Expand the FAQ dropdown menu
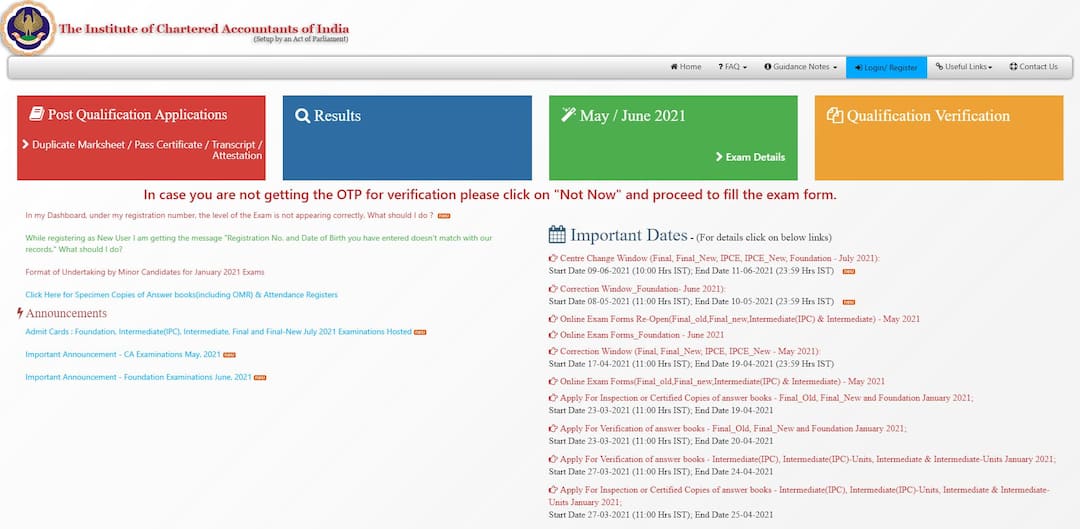 point(732,67)
